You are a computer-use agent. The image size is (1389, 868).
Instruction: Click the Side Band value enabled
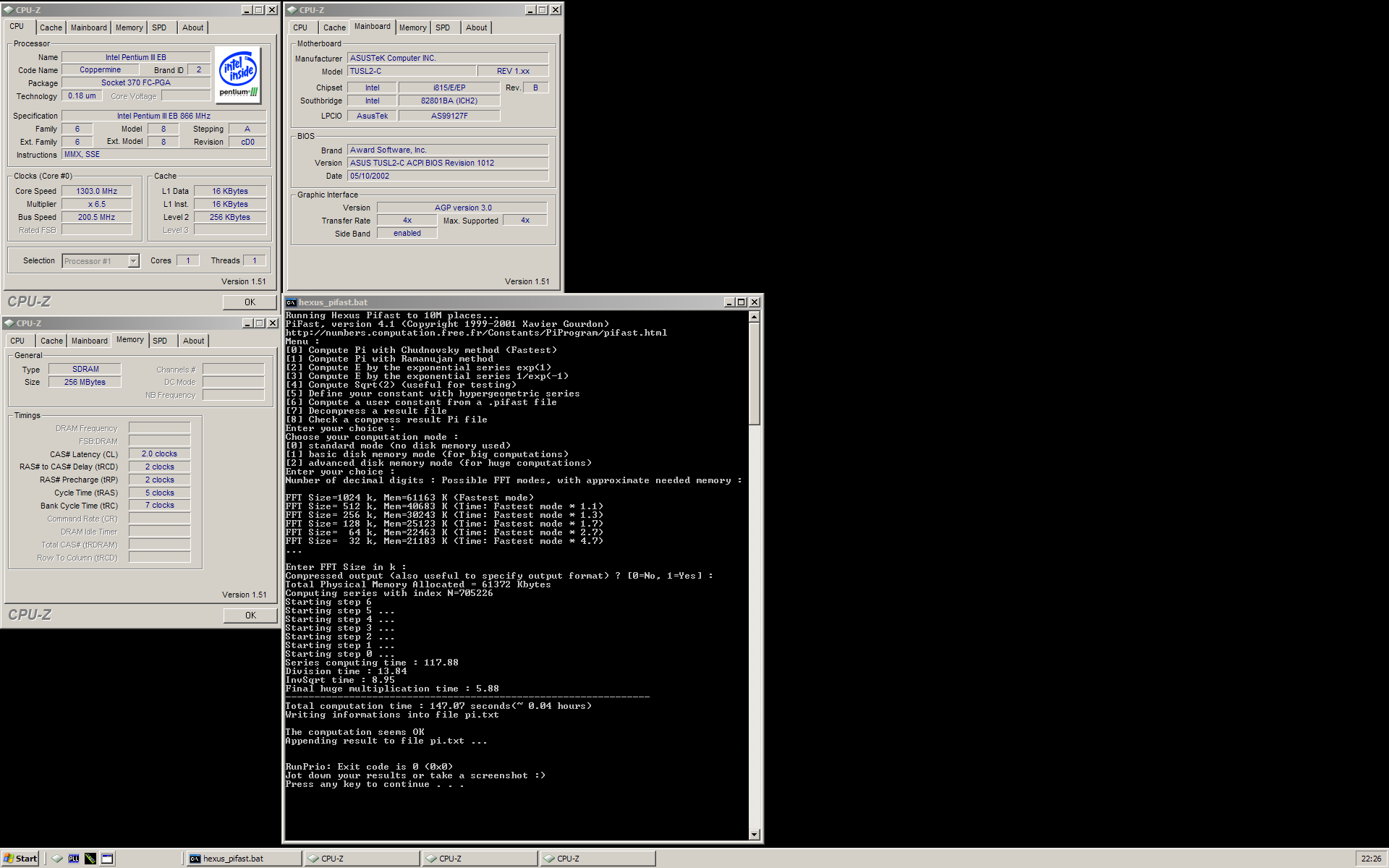[407, 234]
